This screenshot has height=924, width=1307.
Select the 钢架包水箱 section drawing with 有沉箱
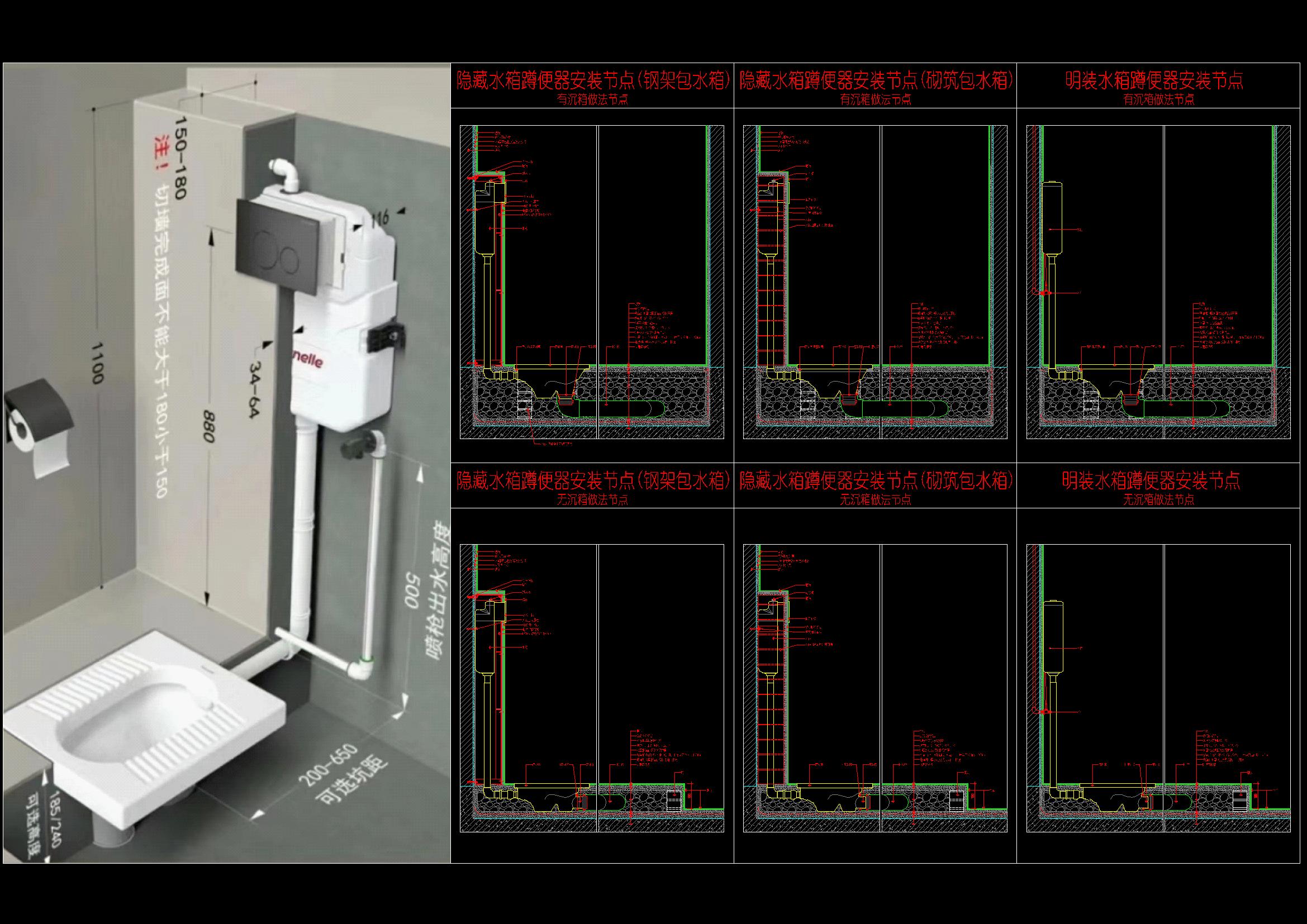coord(592,282)
